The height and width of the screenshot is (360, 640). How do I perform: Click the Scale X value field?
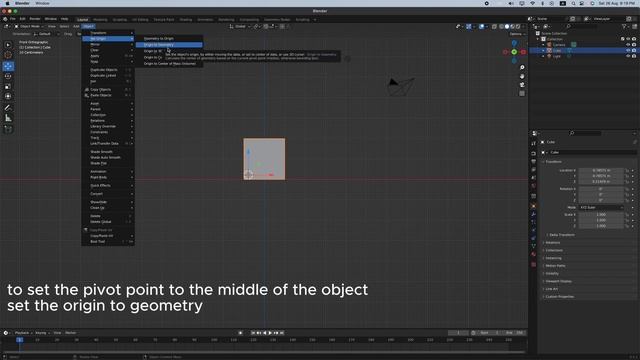[x=601, y=214]
